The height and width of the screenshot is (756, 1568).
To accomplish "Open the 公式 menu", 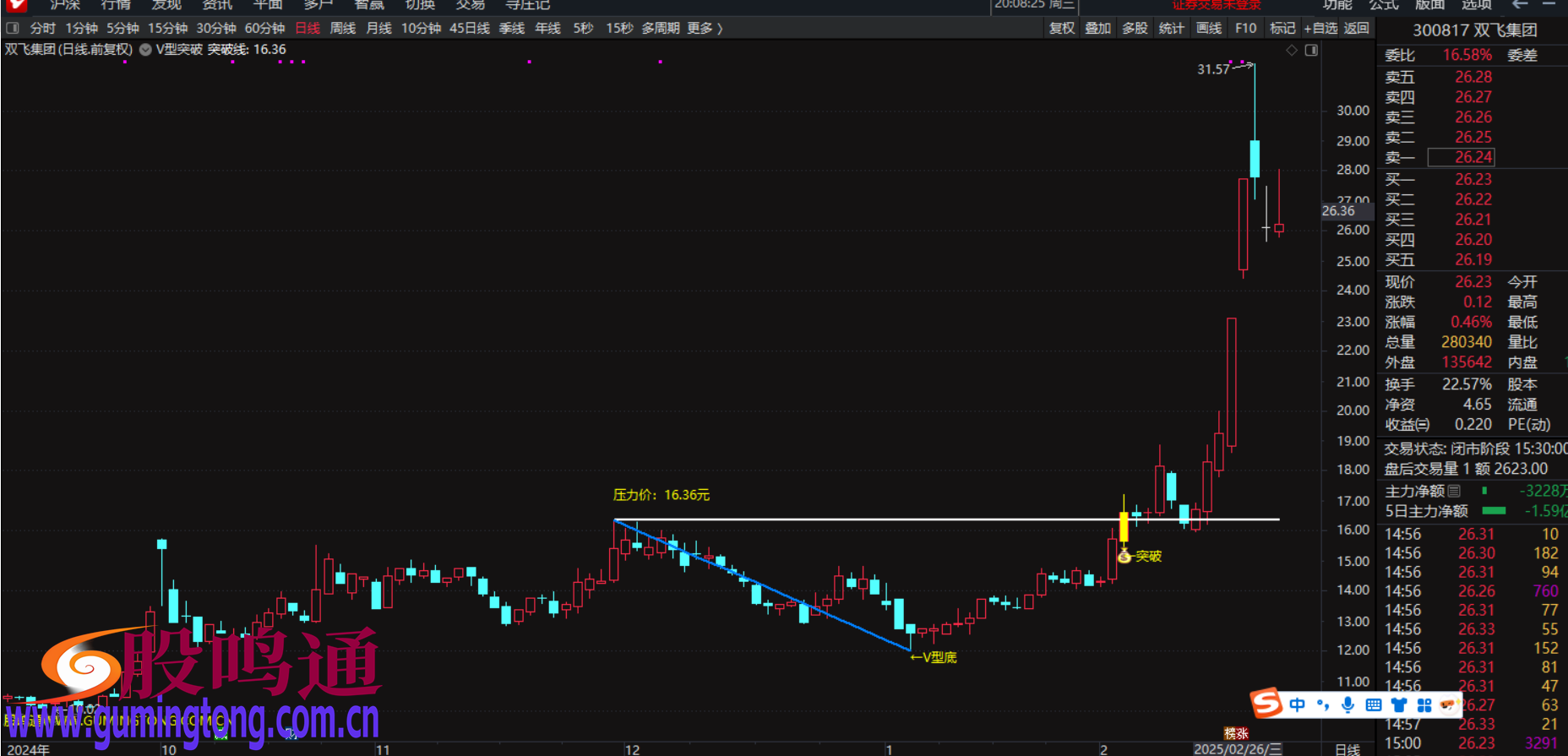I will coord(1383,4).
